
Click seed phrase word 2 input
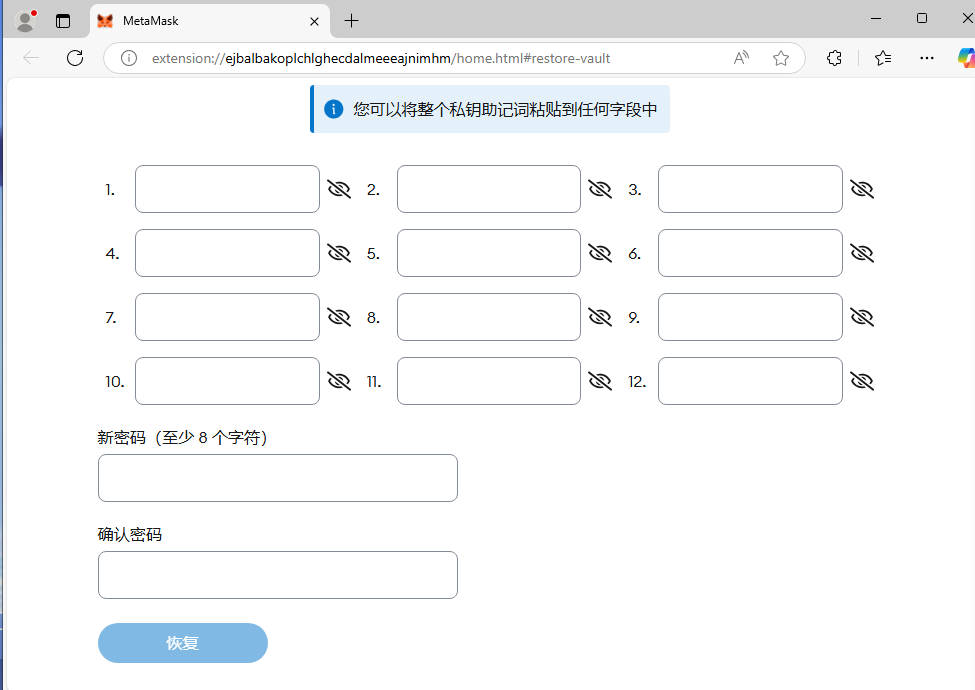pos(488,189)
